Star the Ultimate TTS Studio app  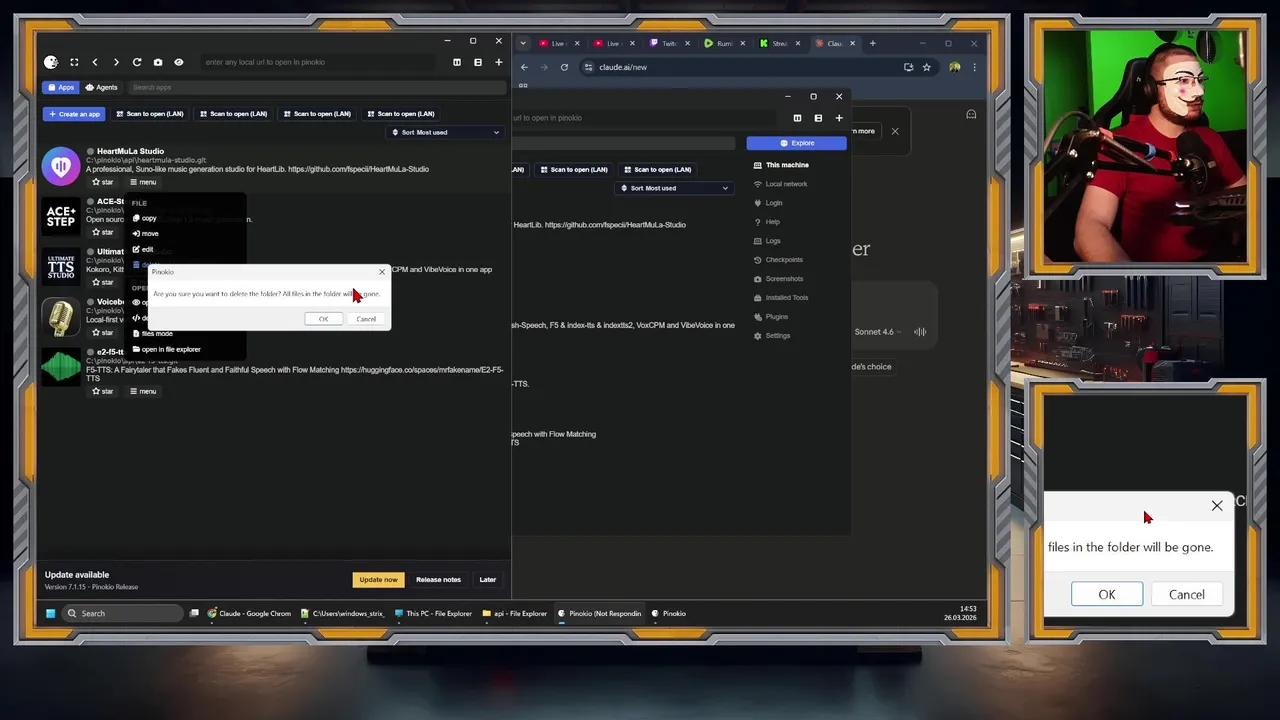tap(102, 282)
